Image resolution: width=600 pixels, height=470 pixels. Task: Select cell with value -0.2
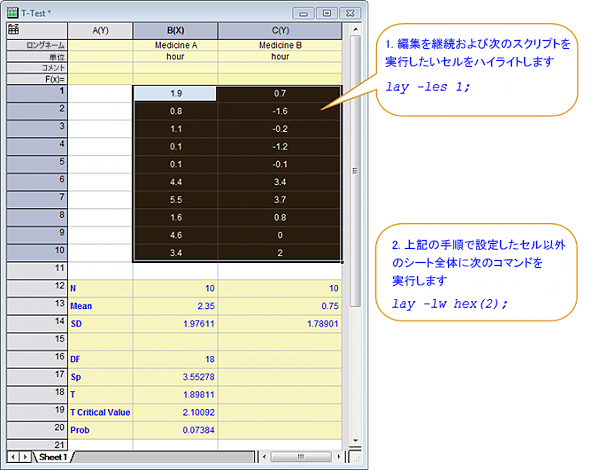[x=280, y=129]
